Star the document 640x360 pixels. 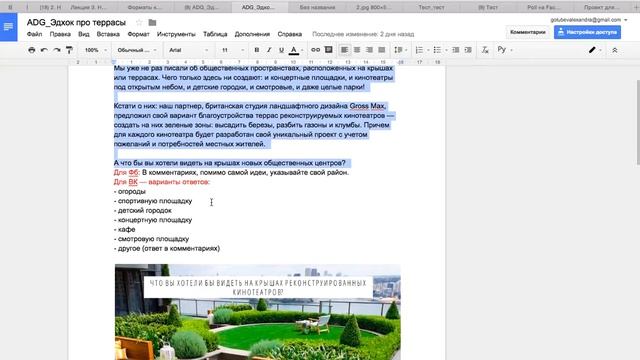(x=139, y=22)
